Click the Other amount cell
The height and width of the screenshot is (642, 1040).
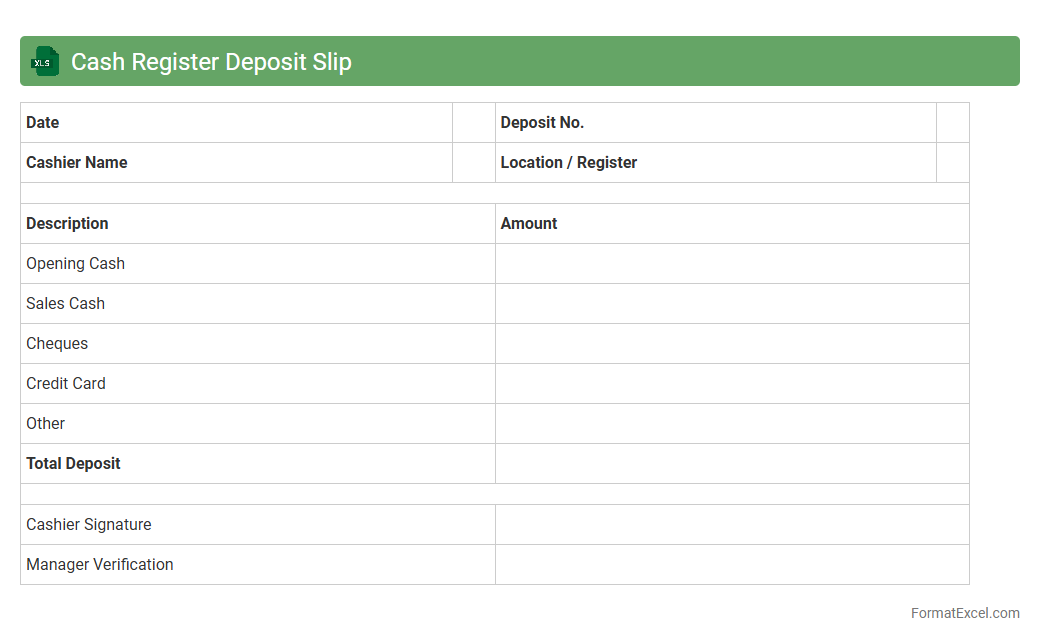click(x=731, y=424)
